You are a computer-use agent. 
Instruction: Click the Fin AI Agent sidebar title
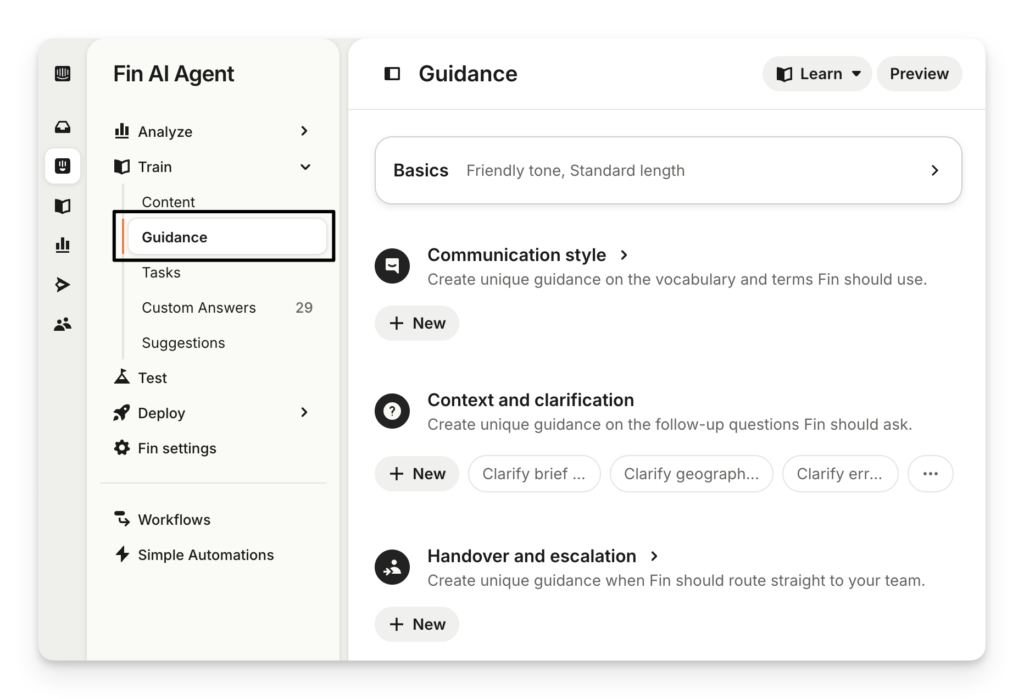click(174, 74)
